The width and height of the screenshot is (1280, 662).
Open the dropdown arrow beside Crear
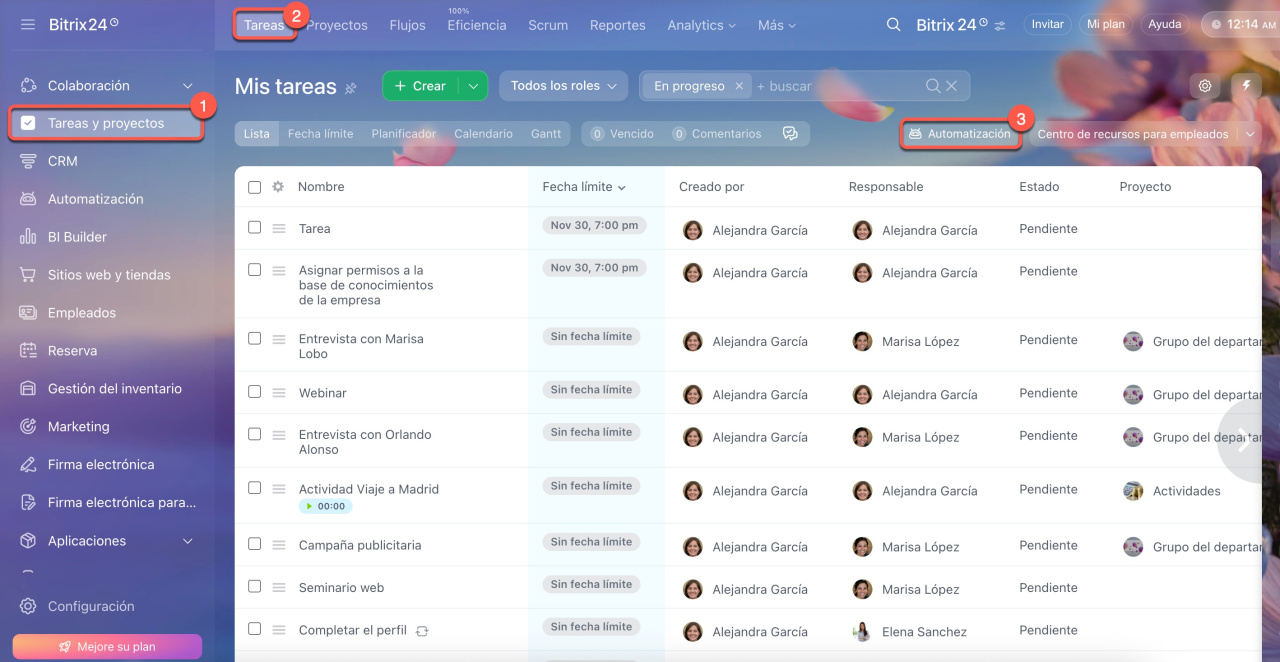tap(473, 86)
